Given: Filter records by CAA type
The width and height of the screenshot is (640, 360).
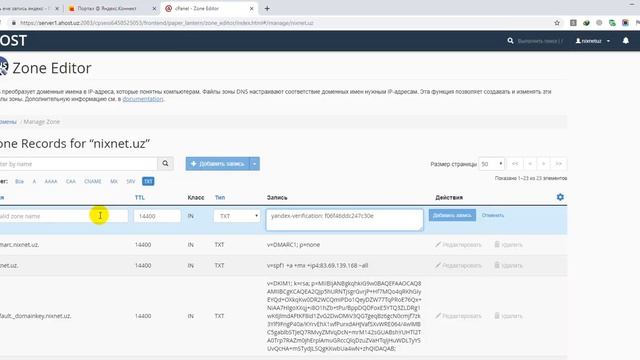Looking at the screenshot, I should coord(71,181).
